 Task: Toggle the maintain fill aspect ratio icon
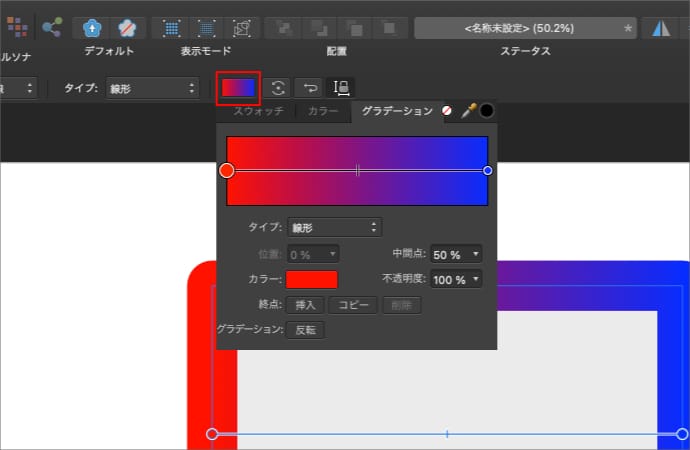click(x=341, y=88)
